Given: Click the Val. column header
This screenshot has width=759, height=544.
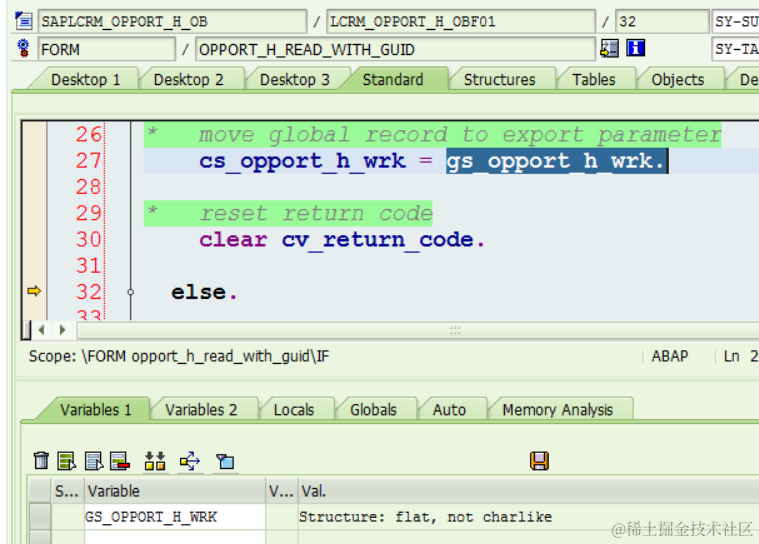Looking at the screenshot, I should tap(529, 491).
